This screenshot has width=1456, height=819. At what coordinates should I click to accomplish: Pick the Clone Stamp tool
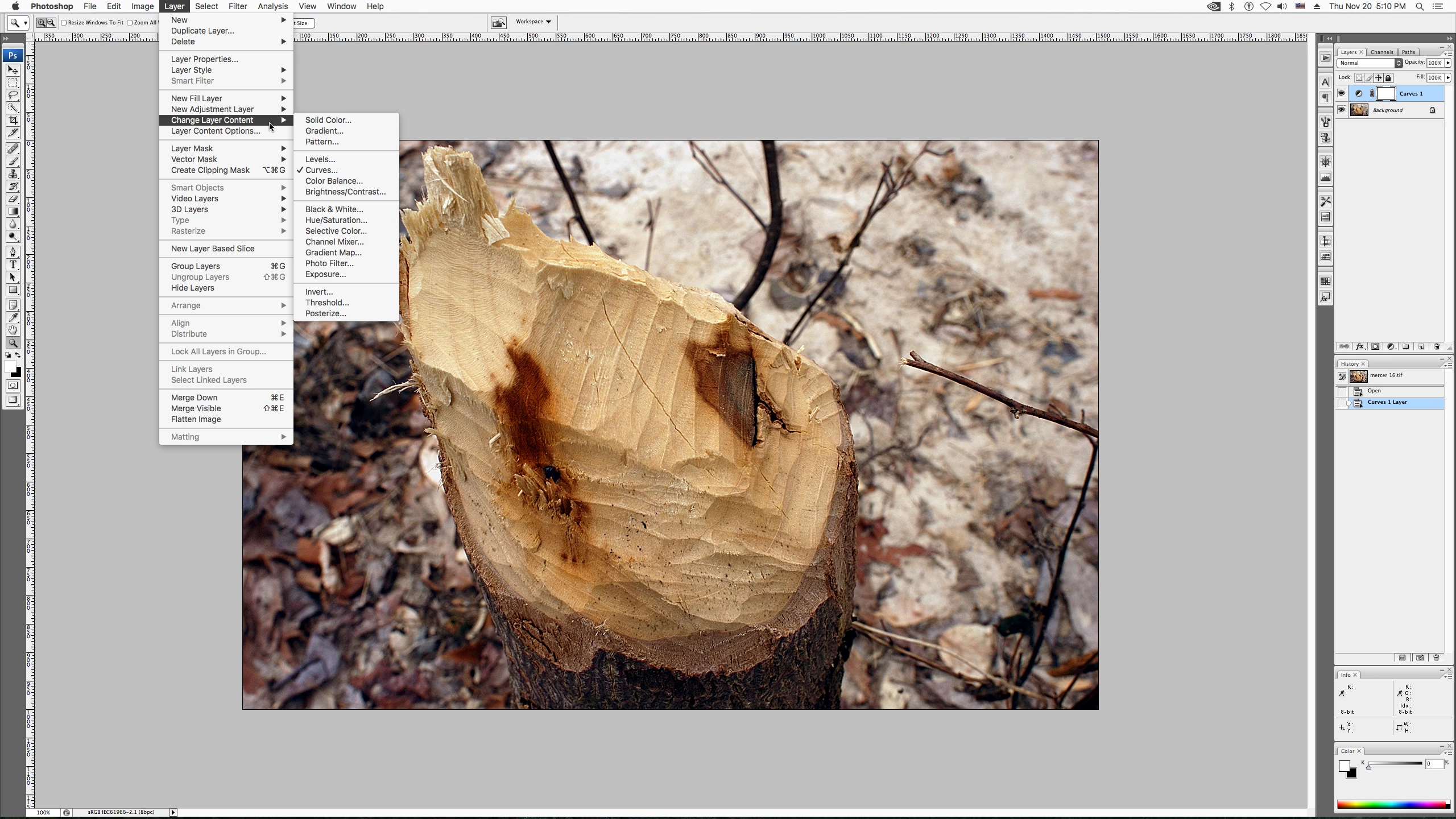click(x=13, y=173)
